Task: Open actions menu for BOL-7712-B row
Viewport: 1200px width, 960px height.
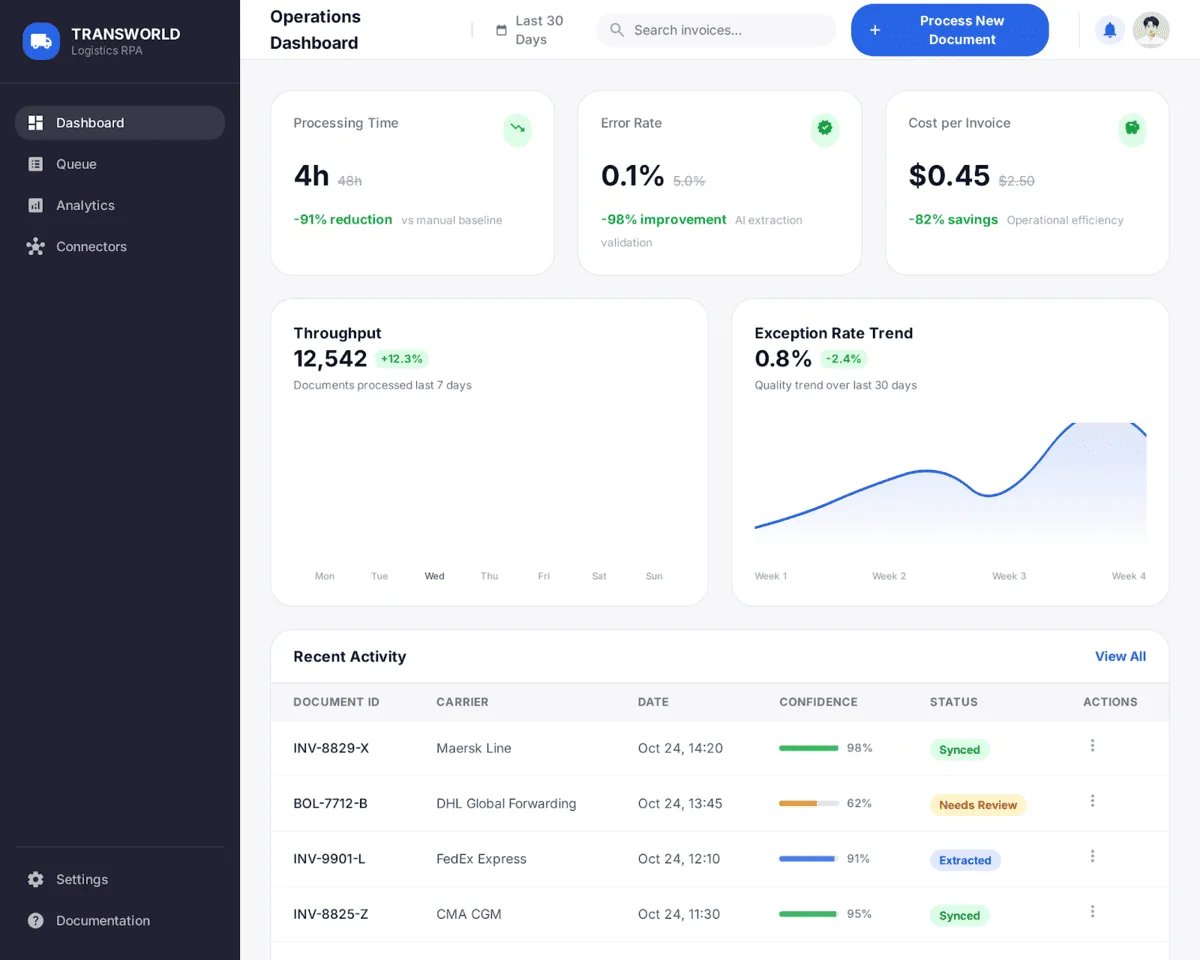Action: click(x=1092, y=800)
